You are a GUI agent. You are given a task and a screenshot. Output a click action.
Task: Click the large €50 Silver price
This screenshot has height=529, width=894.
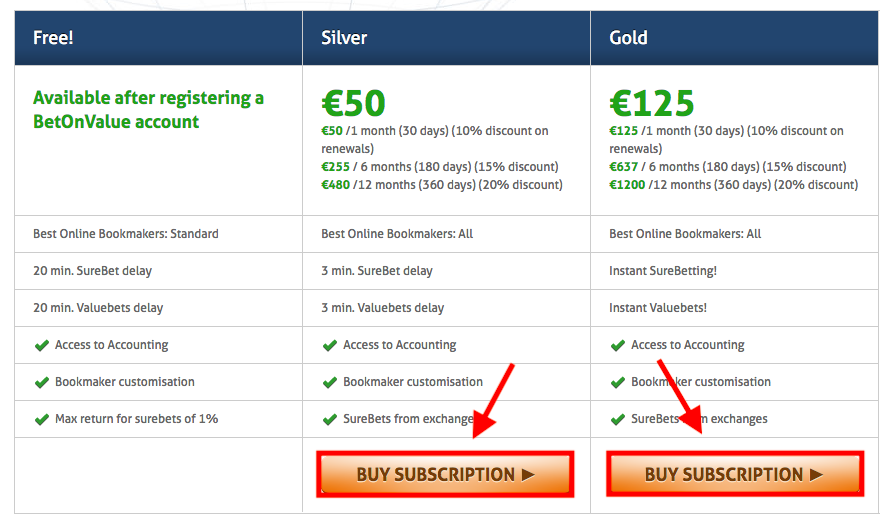353,103
